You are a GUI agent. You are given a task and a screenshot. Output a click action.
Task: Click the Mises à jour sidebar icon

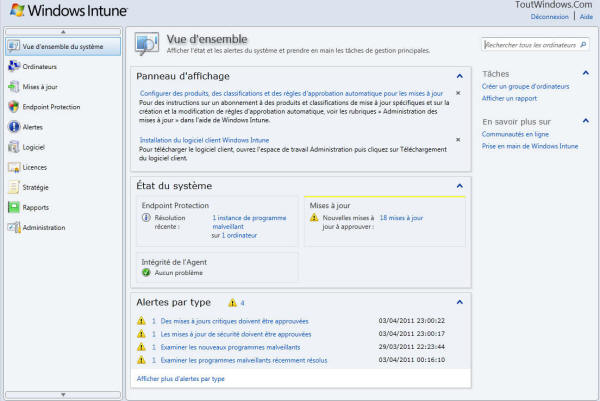click(14, 86)
